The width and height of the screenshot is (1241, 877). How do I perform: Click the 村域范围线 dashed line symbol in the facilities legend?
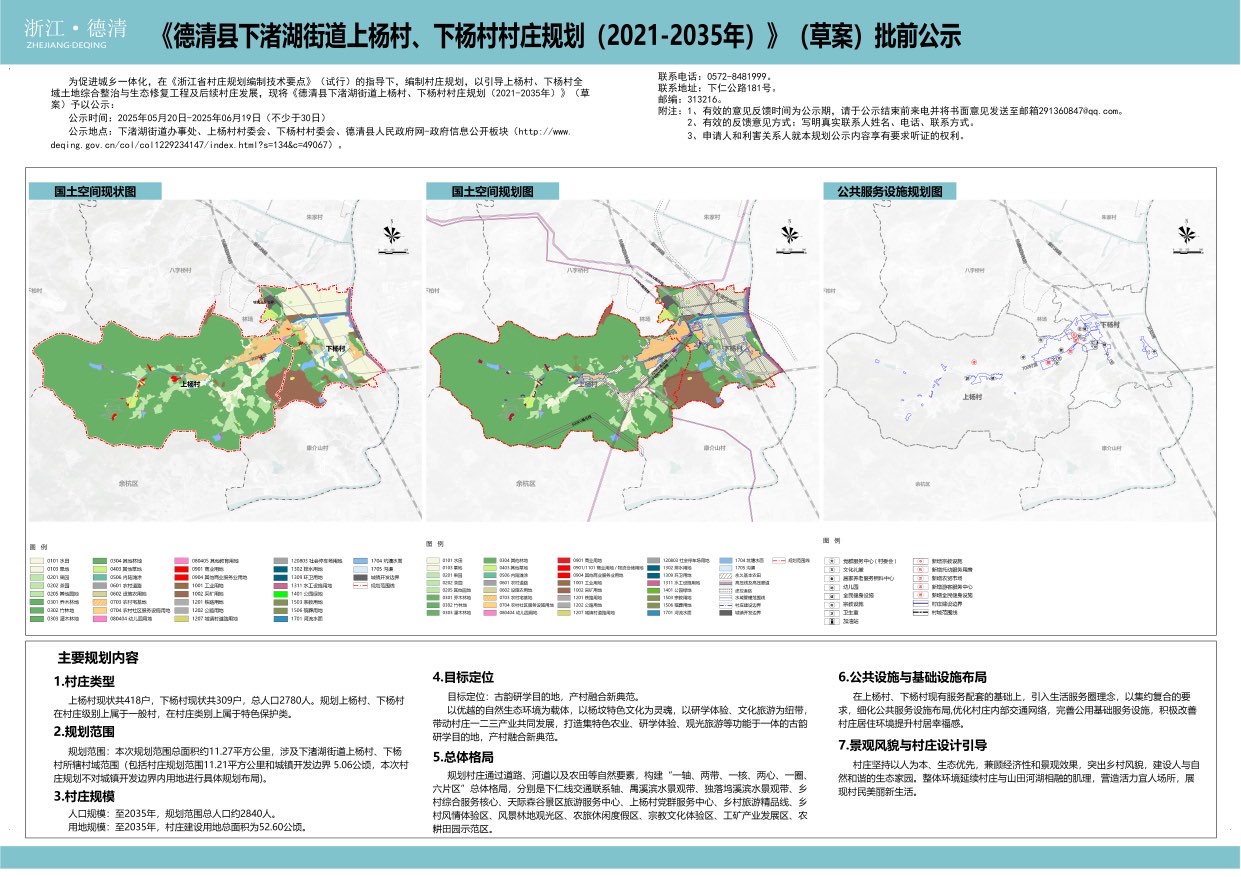point(921,613)
